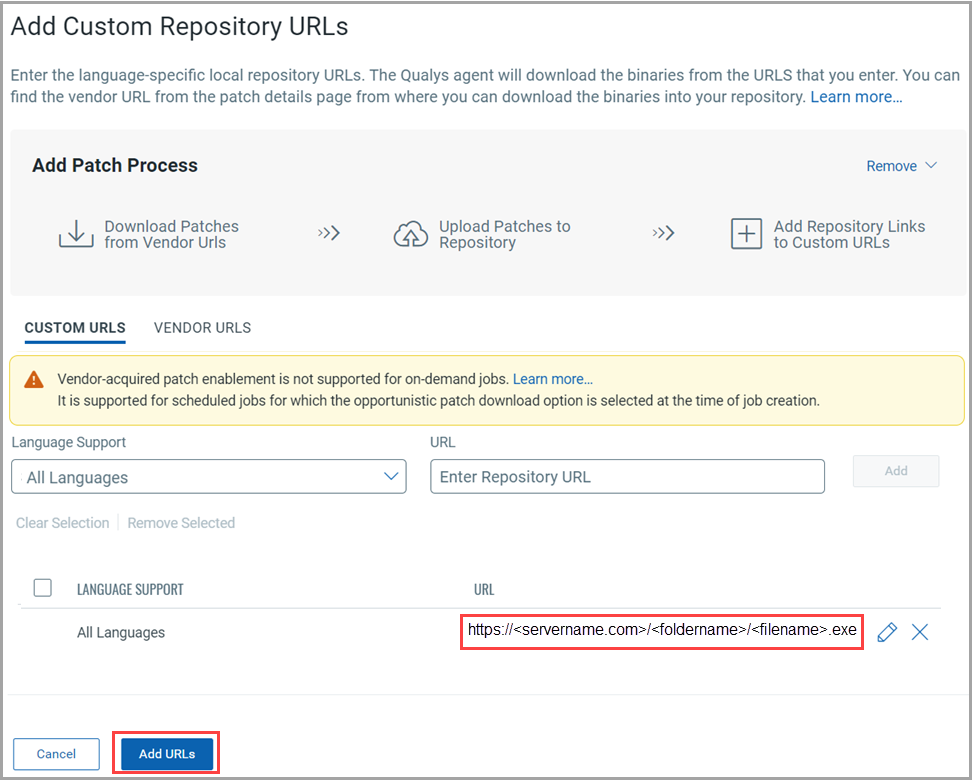Image resolution: width=972 pixels, height=780 pixels.
Task: Switch to the VENDOR URLS tab
Action: coord(202,328)
